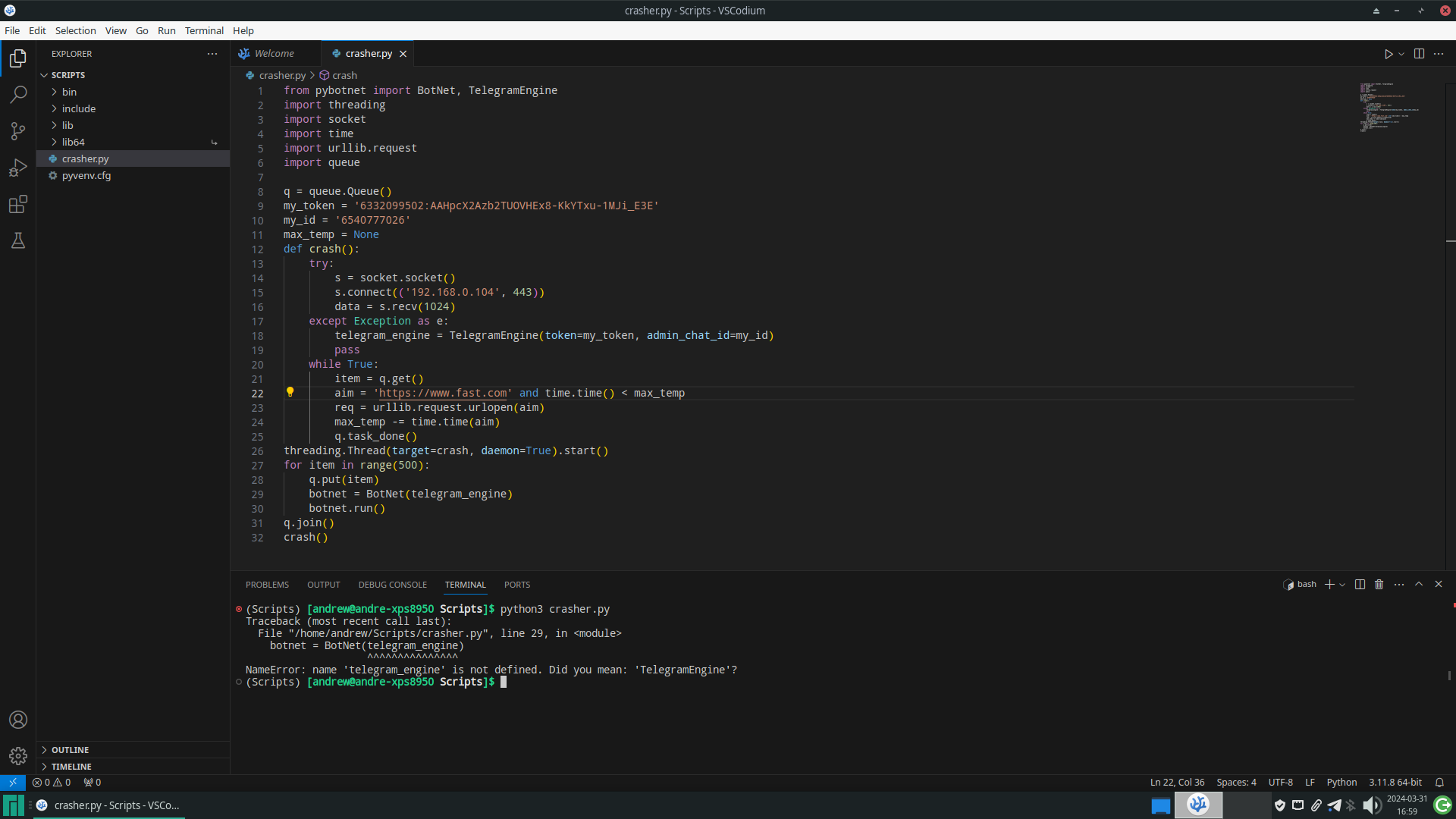The height and width of the screenshot is (819, 1456).
Task: Switch to the PROBLEMS panel tab
Action: [x=267, y=585]
